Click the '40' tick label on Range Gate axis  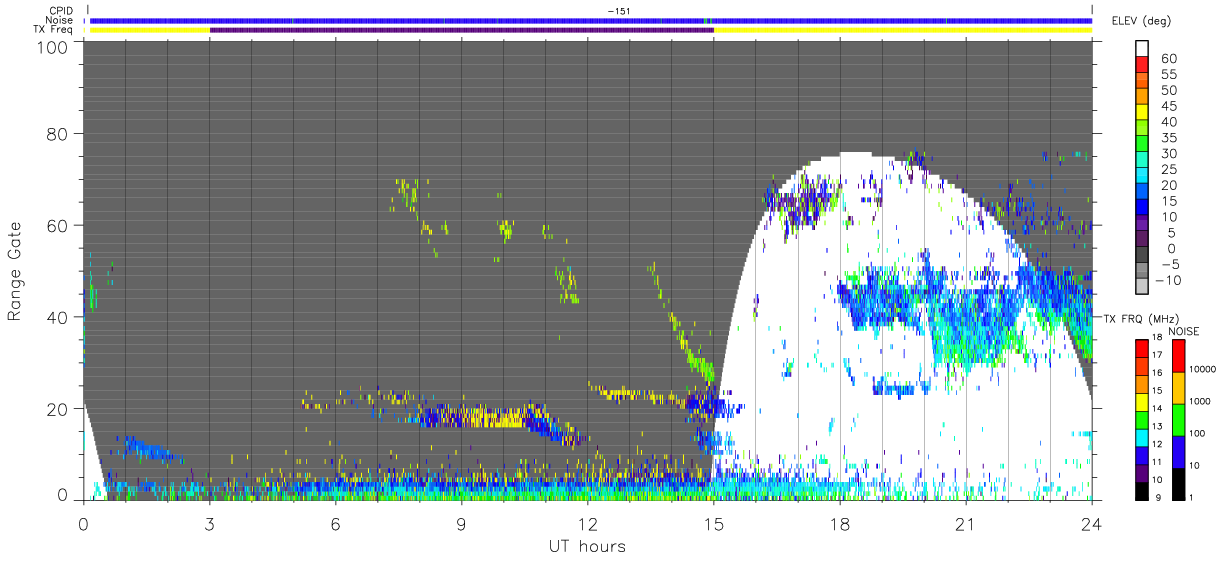tap(58, 317)
